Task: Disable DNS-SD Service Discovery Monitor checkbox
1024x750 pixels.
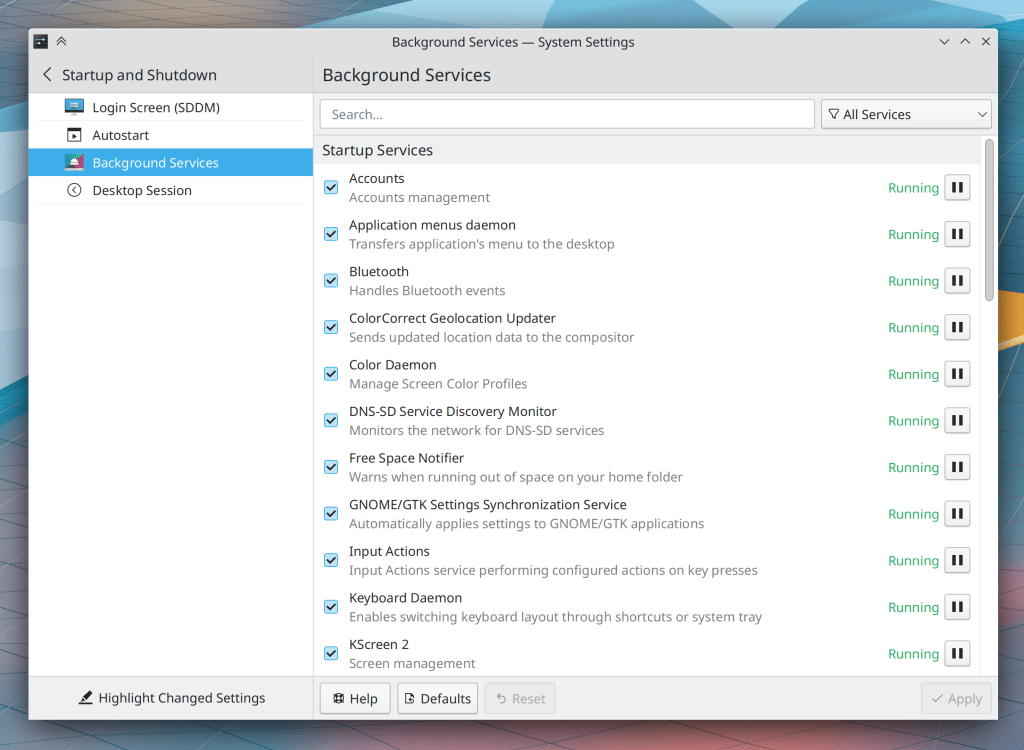Action: 331,420
